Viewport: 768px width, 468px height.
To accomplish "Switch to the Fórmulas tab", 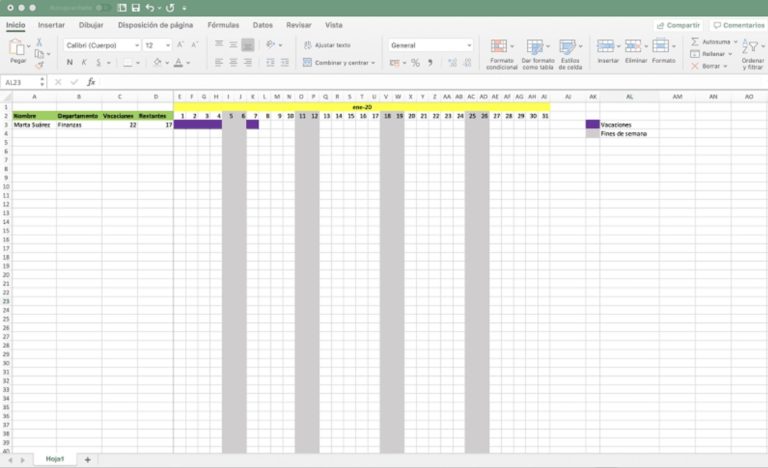I will coord(223,24).
